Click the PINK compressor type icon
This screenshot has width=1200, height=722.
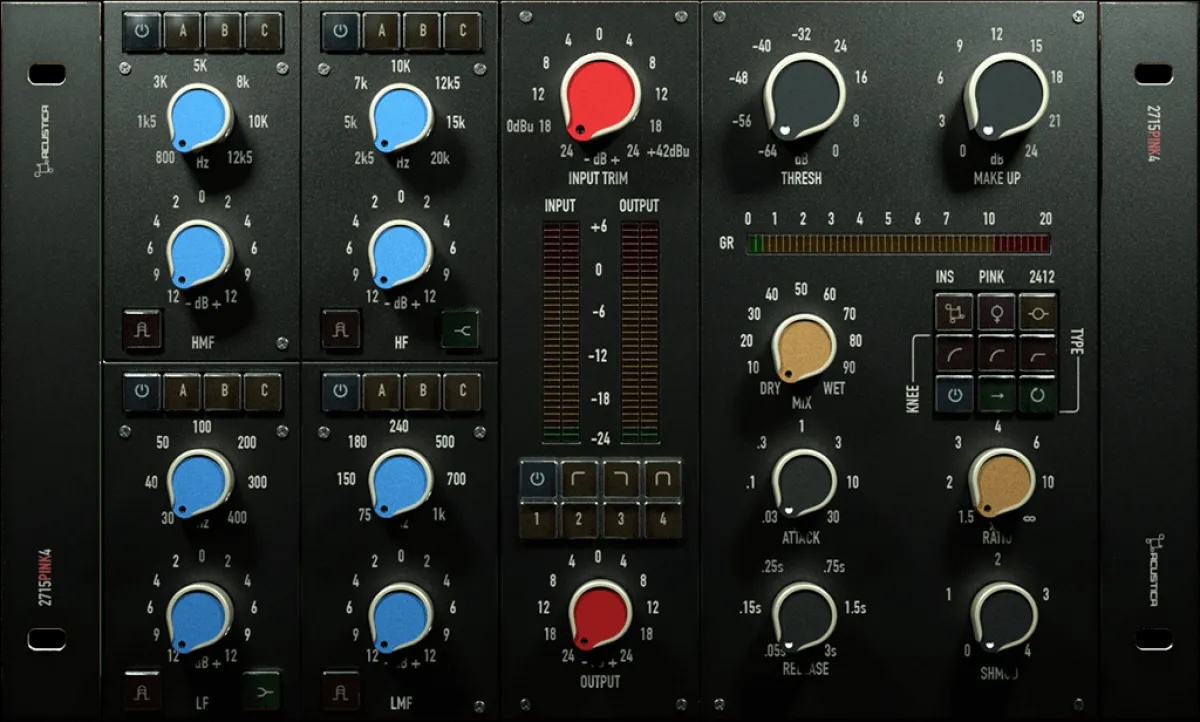pos(996,313)
